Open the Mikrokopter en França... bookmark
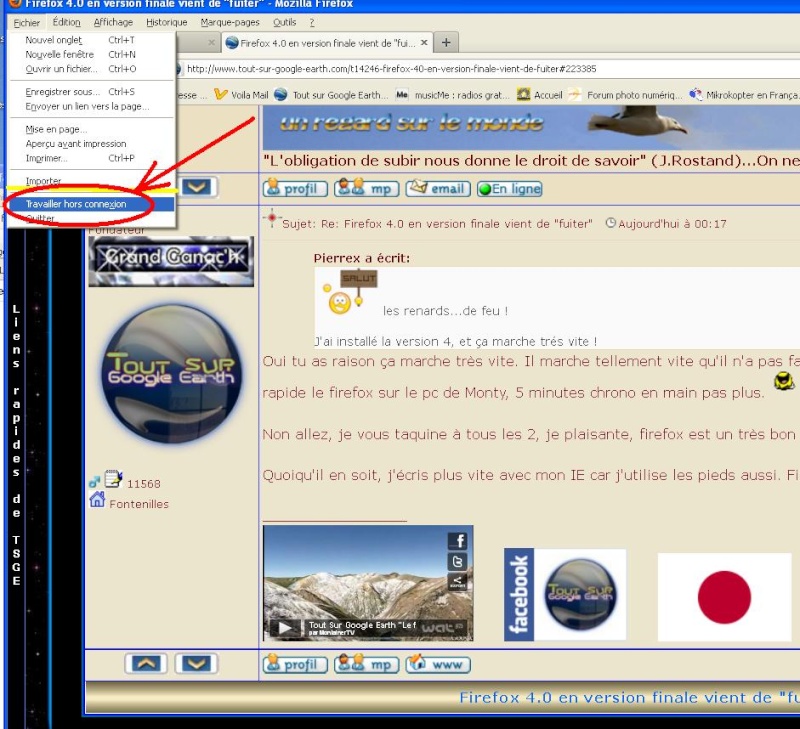The height and width of the screenshot is (729, 800). pyautogui.click(x=744, y=95)
